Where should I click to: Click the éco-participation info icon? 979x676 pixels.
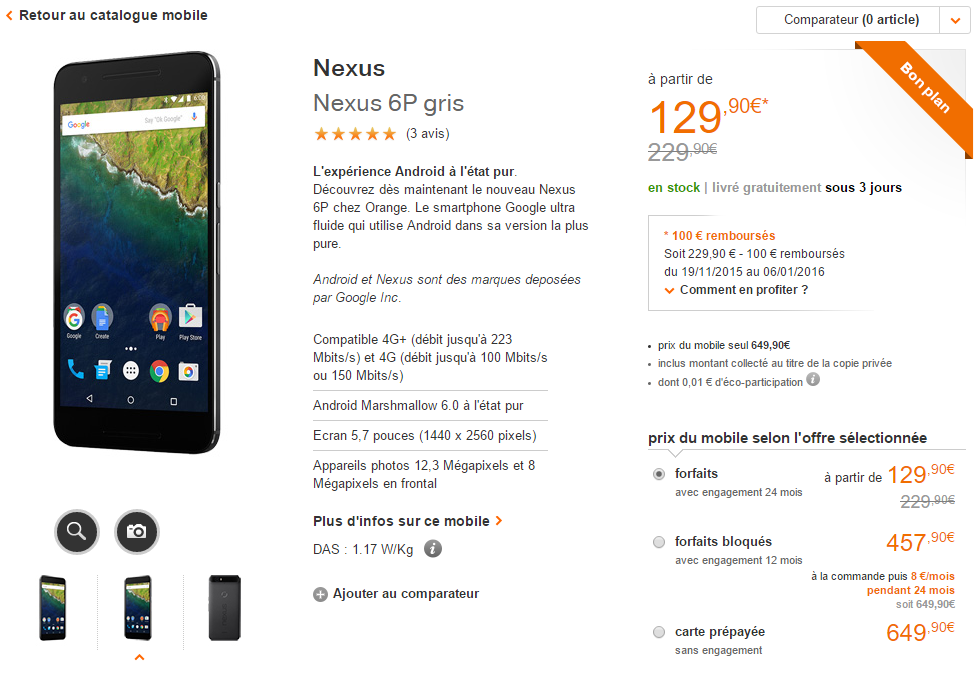(813, 380)
